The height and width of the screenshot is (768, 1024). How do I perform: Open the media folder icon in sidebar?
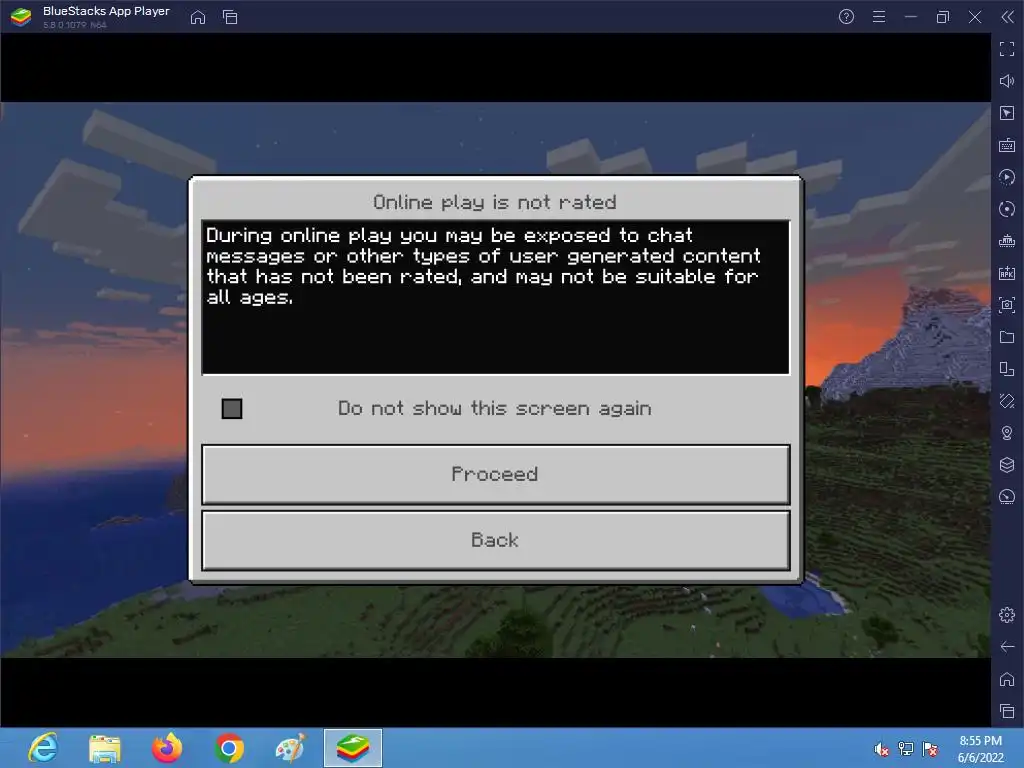[x=1006, y=337]
